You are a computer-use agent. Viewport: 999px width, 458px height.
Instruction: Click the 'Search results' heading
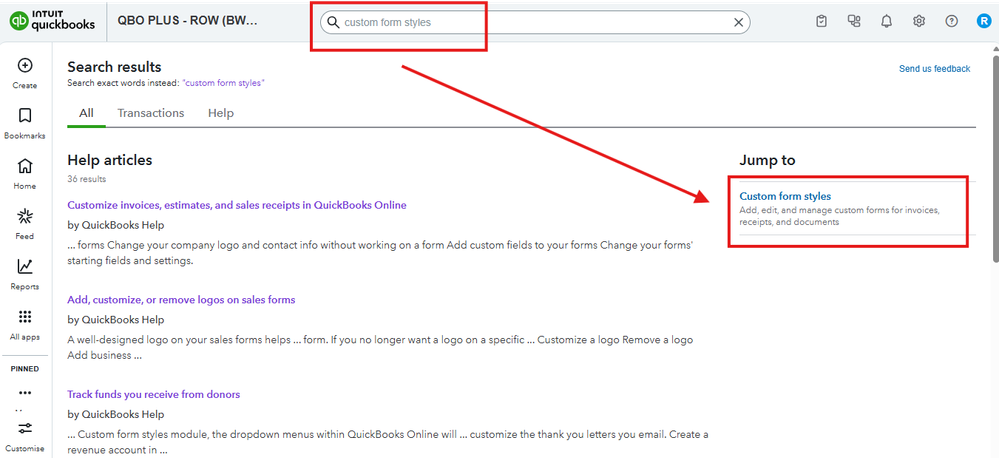coord(115,67)
